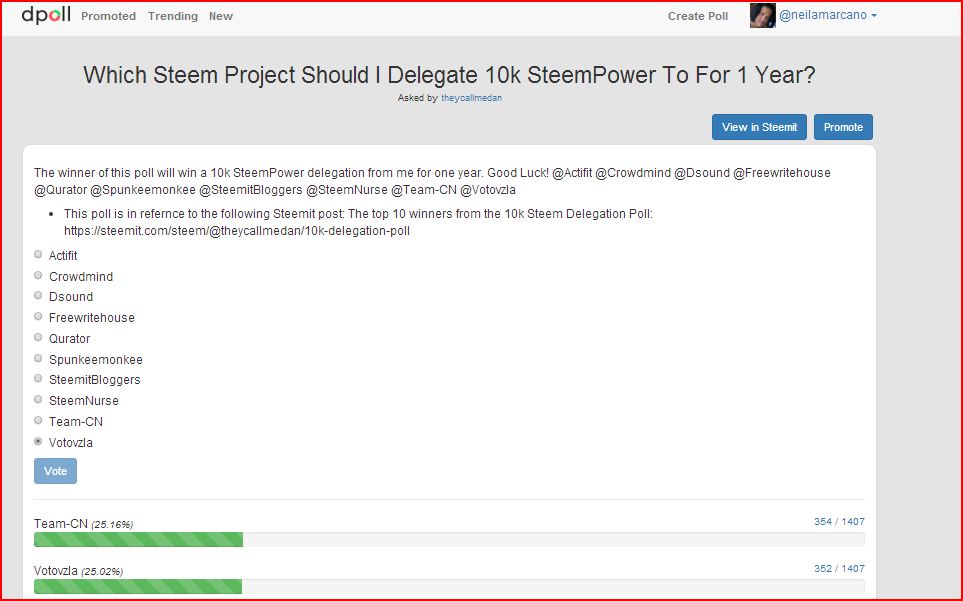The image size is (963, 601).
Task: Select the SteemNurse radio option
Action: click(x=38, y=399)
